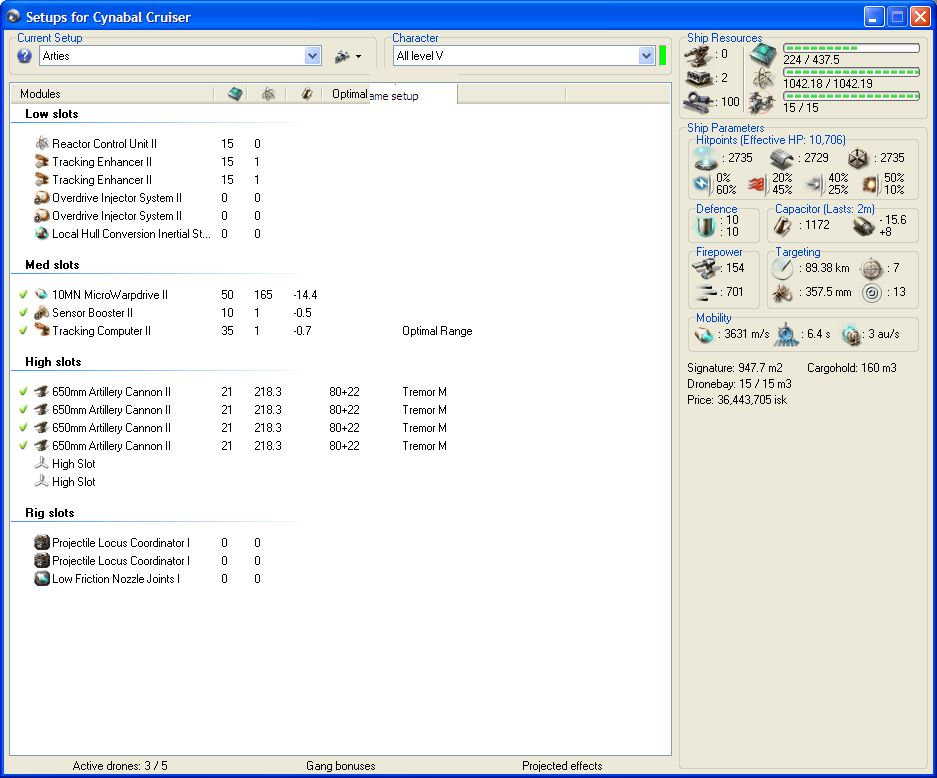Viewport: 937px width, 778px height.
Task: Click the shield hitpoints icon
Action: [706, 158]
